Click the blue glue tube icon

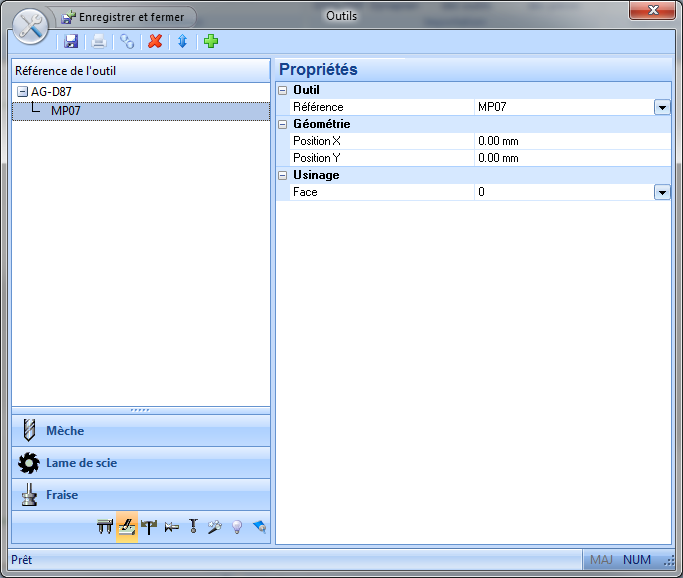point(260,527)
